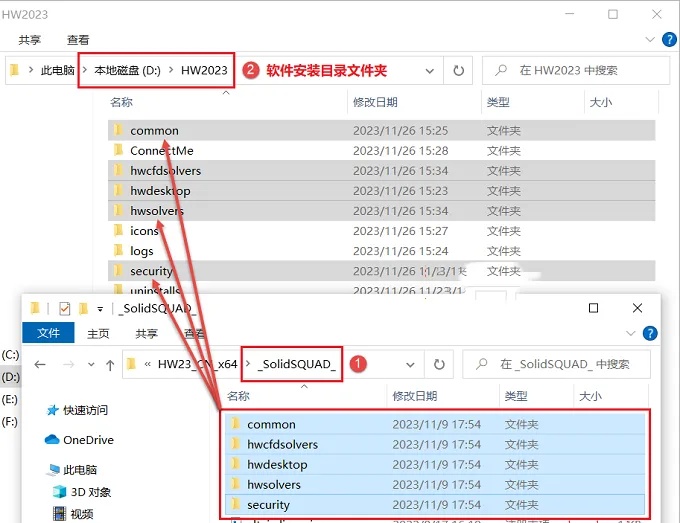Select hwsolvers in the _SolidSQUAD_ window
This screenshot has width=680, height=523.
[x=435, y=484]
